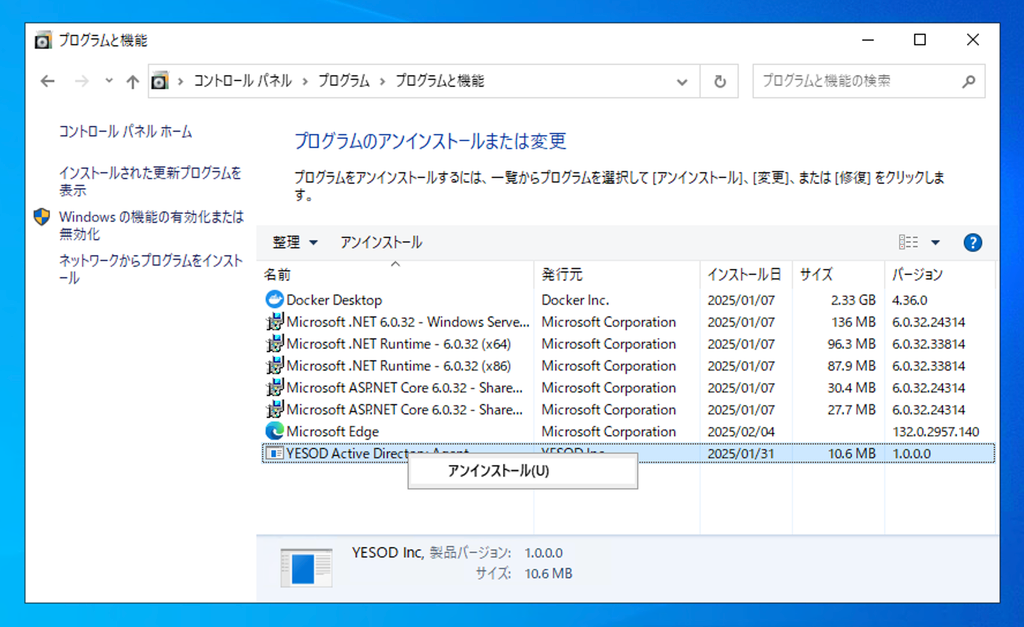Select the Docker Desktop entry name
This screenshot has height=627, width=1024.
334,300
